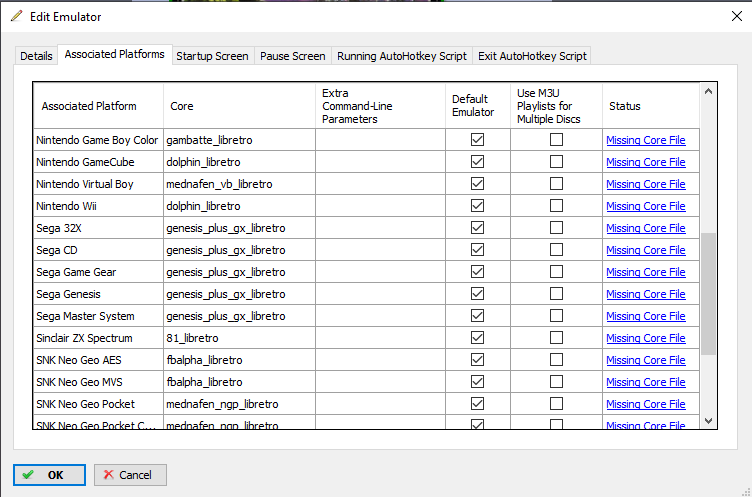Screen dimensions: 752x497
Task: Click the pencil icon in the Edit Emulator title
Action: (16, 16)
